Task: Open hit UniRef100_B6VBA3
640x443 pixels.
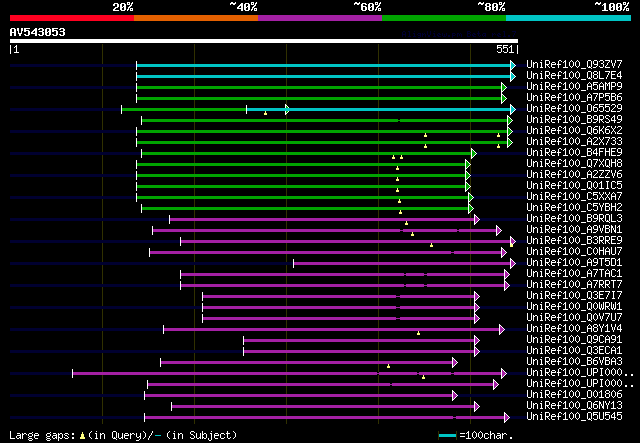Action: tap(574, 362)
